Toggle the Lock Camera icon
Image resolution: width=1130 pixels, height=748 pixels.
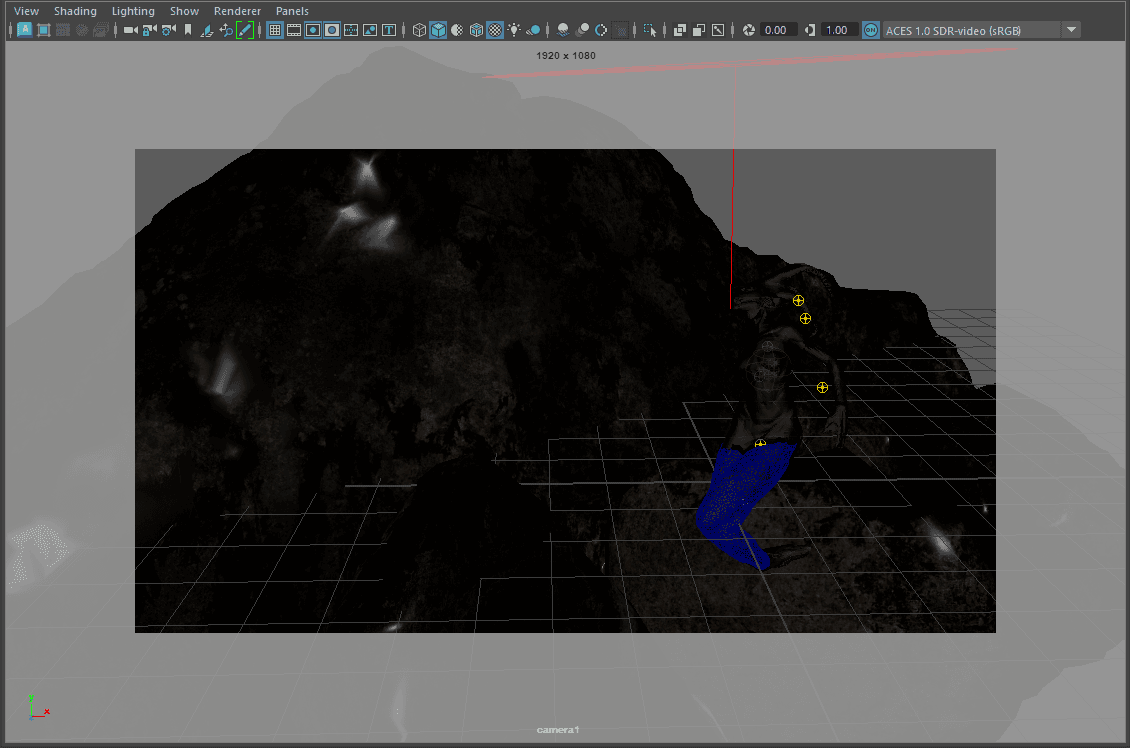point(150,30)
